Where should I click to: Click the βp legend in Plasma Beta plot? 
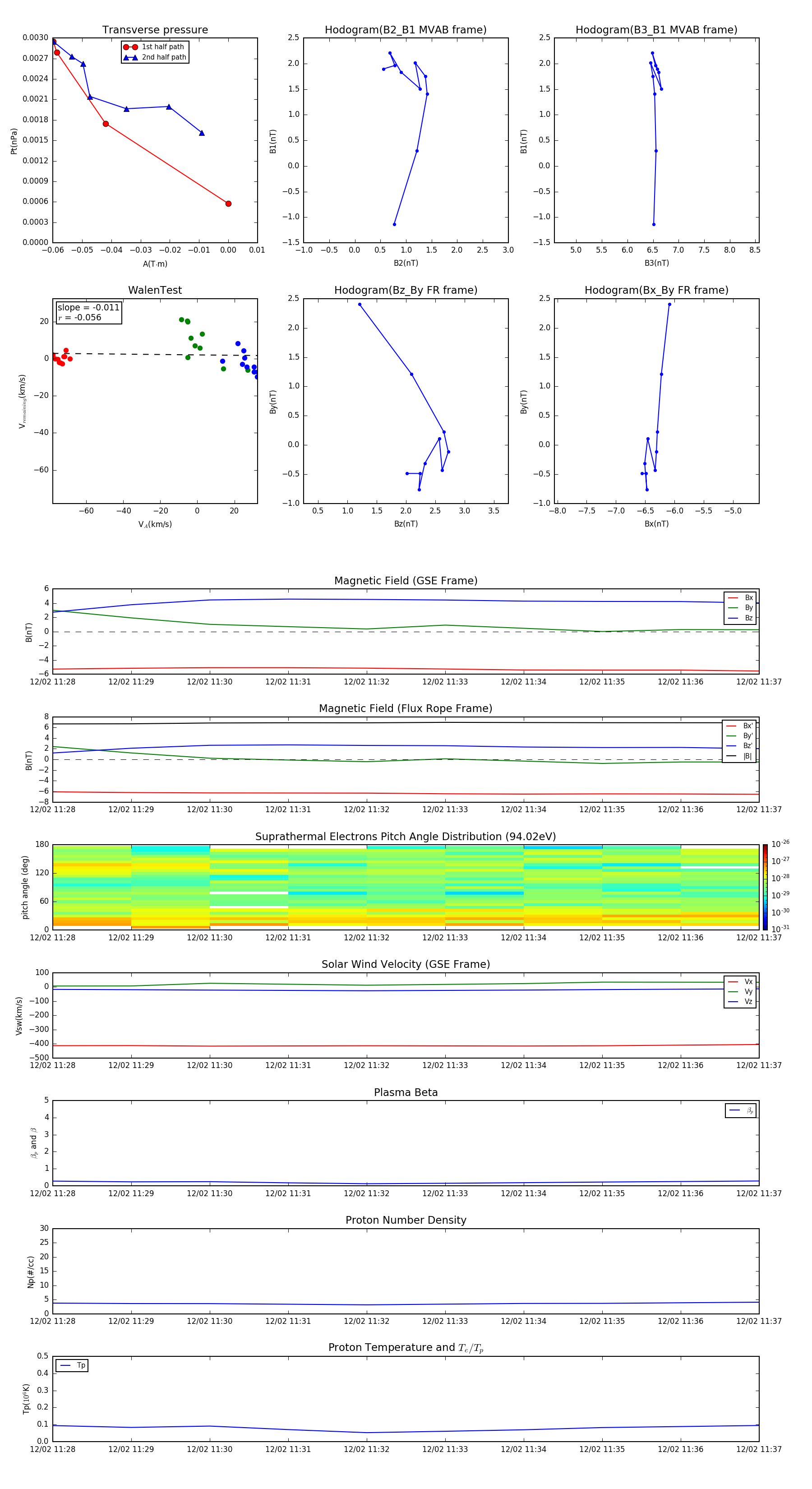coord(741,1110)
